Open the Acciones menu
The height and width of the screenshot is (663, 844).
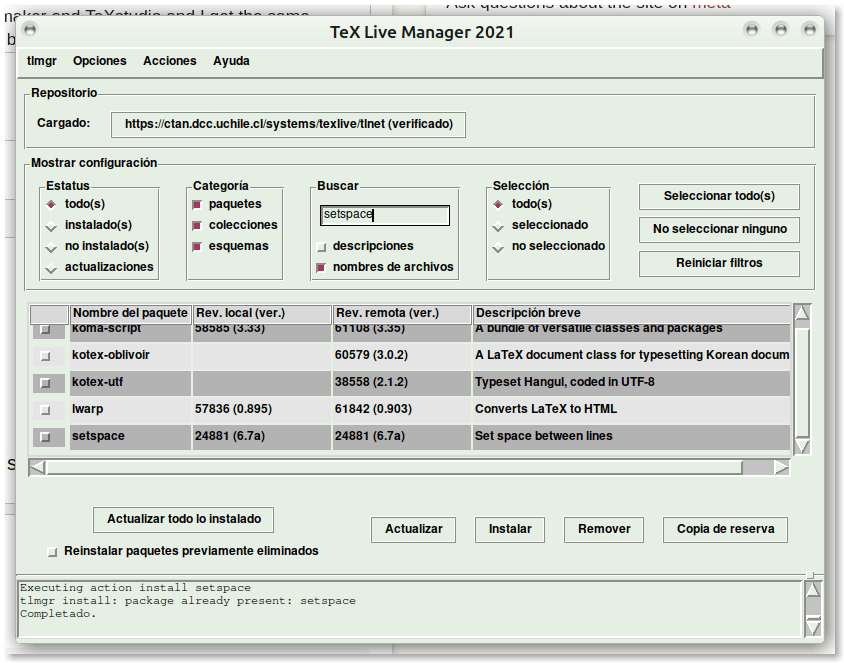169,61
